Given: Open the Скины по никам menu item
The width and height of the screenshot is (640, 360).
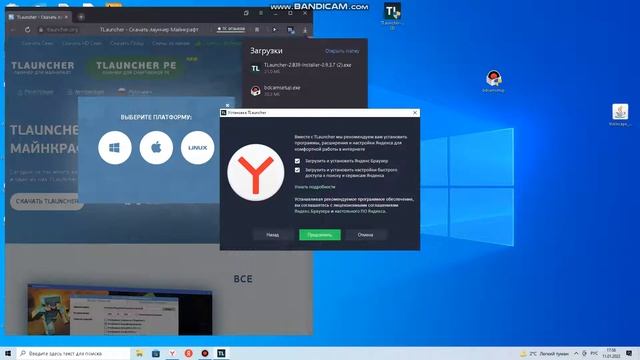Looking at the screenshot, I should [x=171, y=43].
